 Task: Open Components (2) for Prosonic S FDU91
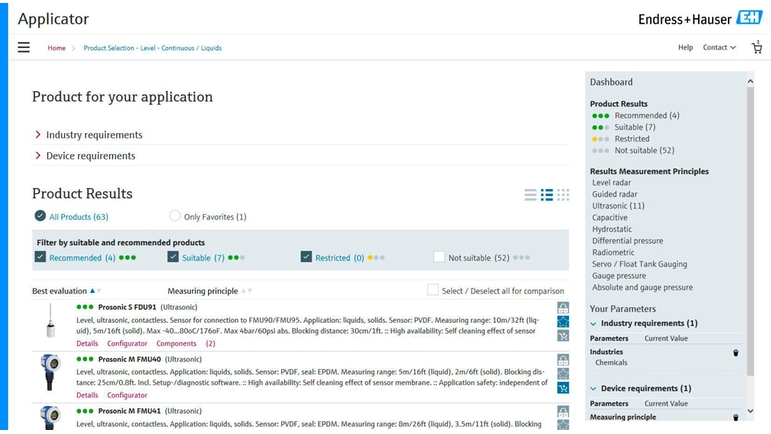tap(186, 344)
